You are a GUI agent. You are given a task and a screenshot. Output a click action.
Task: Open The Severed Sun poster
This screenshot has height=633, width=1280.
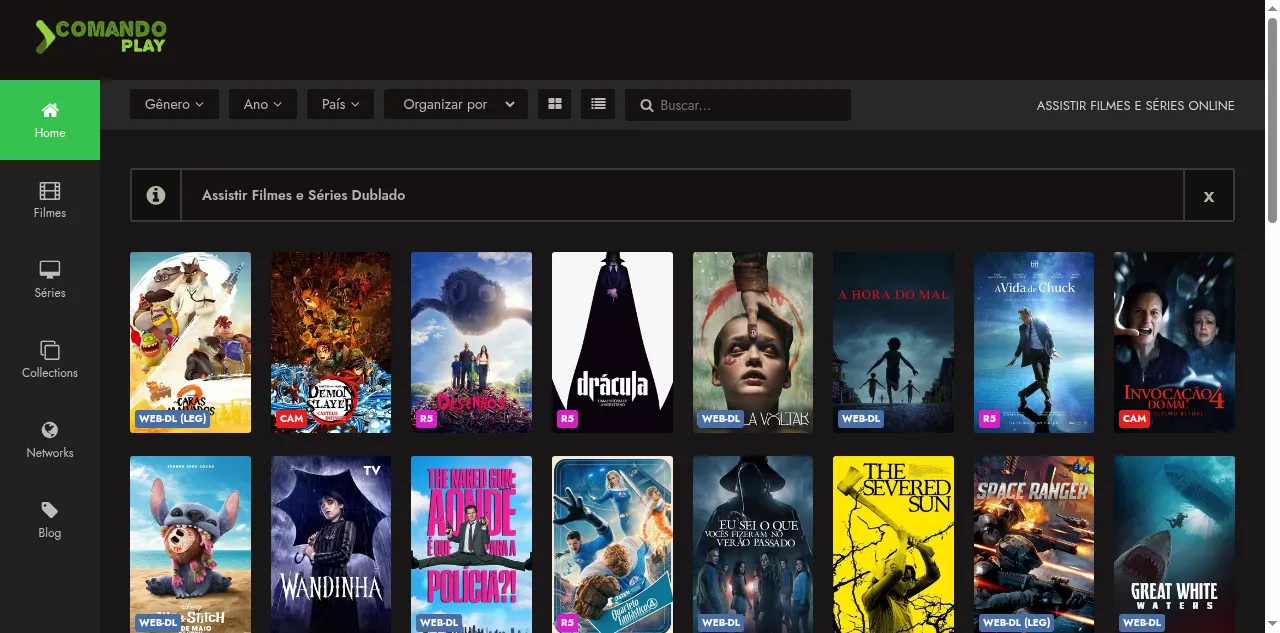point(893,544)
